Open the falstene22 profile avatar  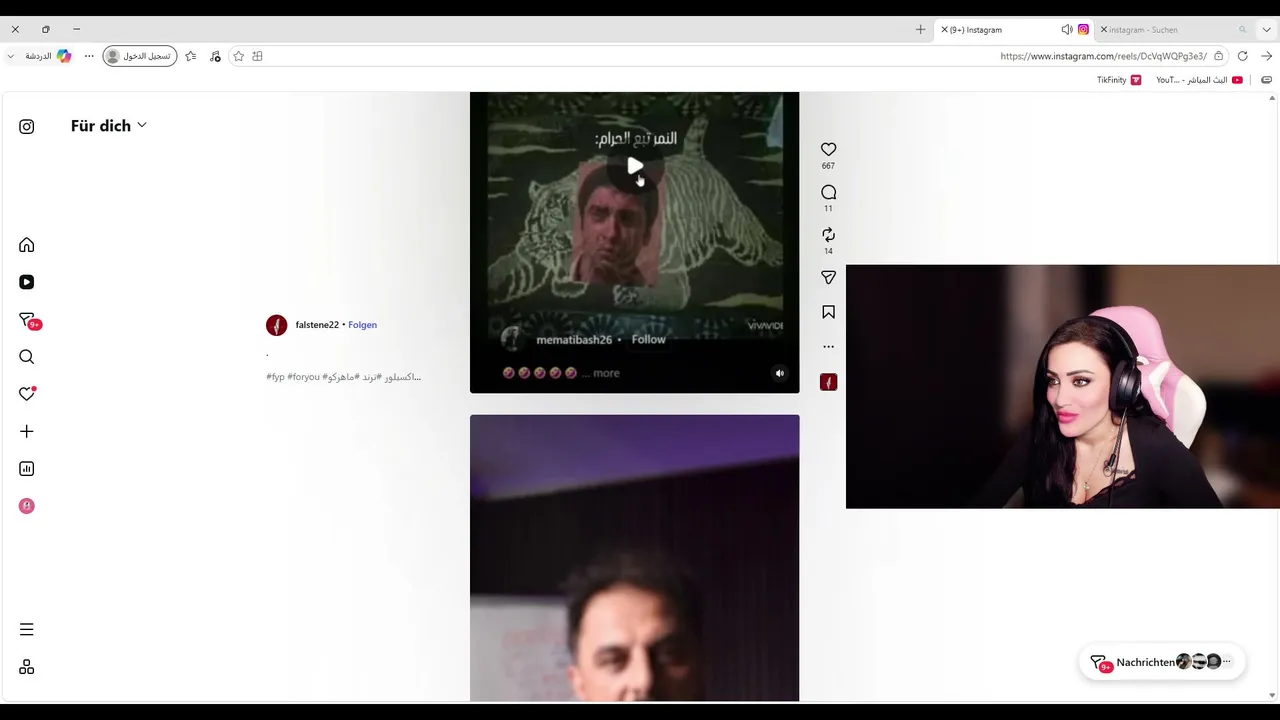click(x=277, y=325)
